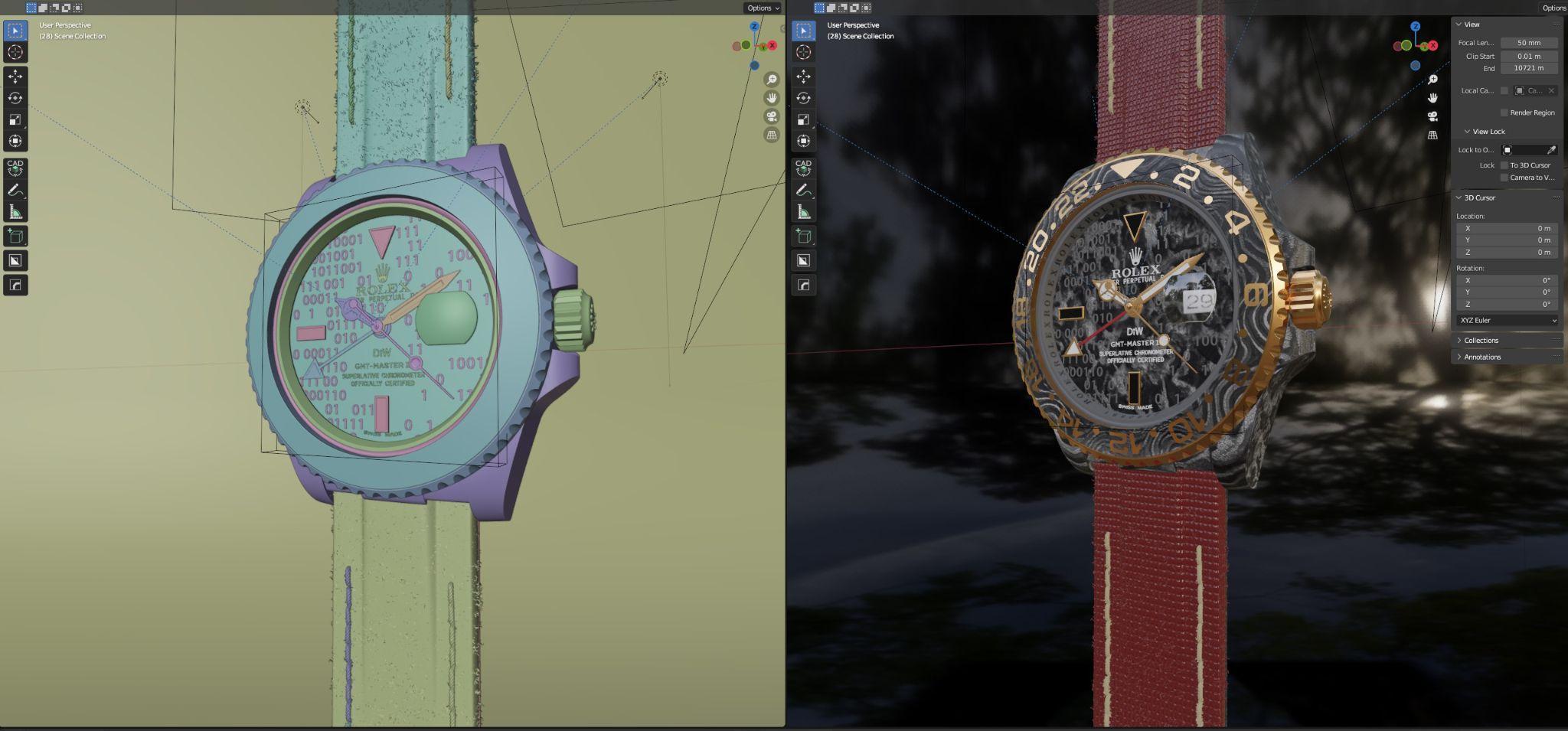
Task: Click the Zoom view icon in right viewport
Action: [1432, 80]
